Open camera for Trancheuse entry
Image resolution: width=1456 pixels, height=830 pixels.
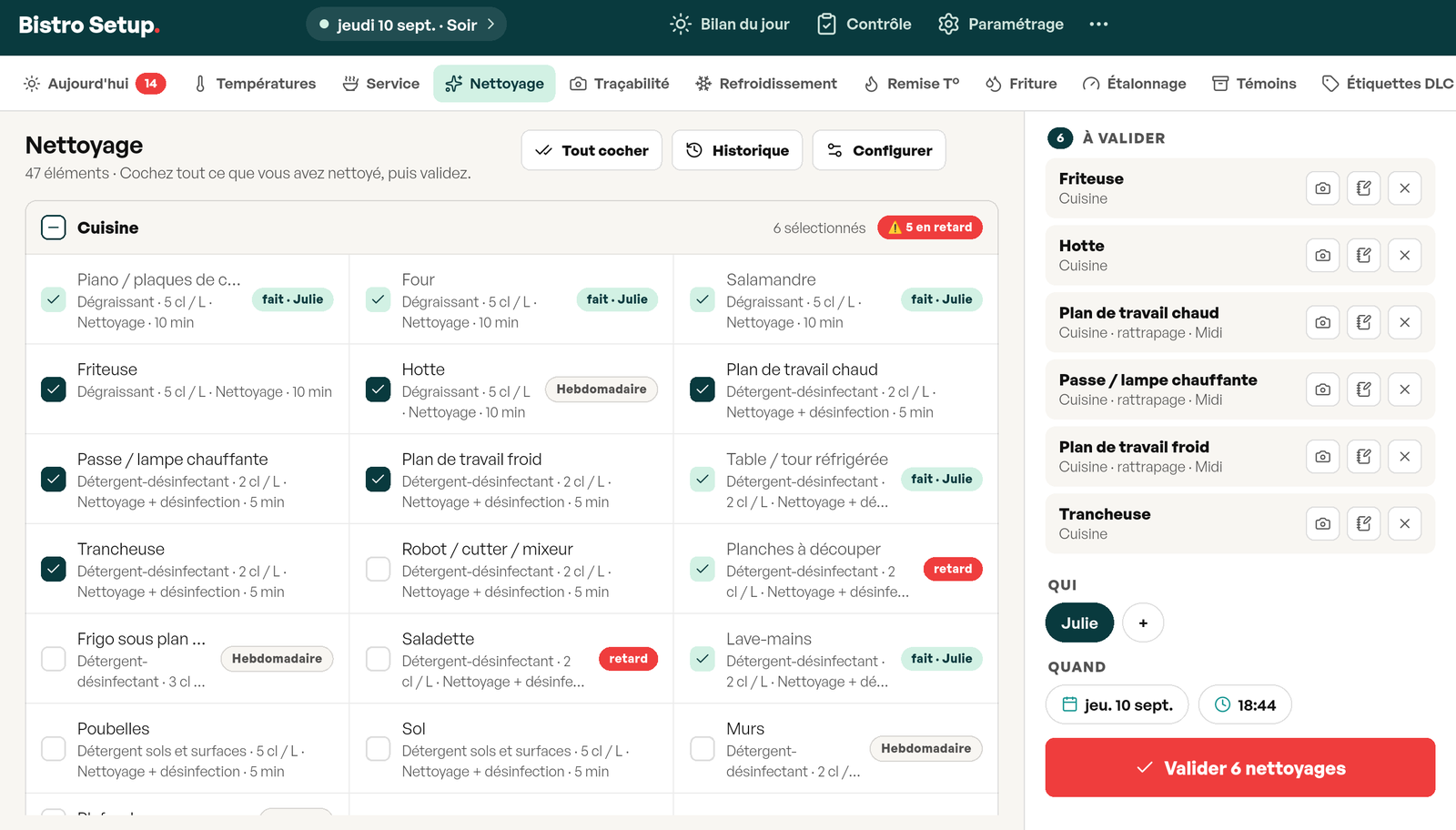(x=1323, y=523)
